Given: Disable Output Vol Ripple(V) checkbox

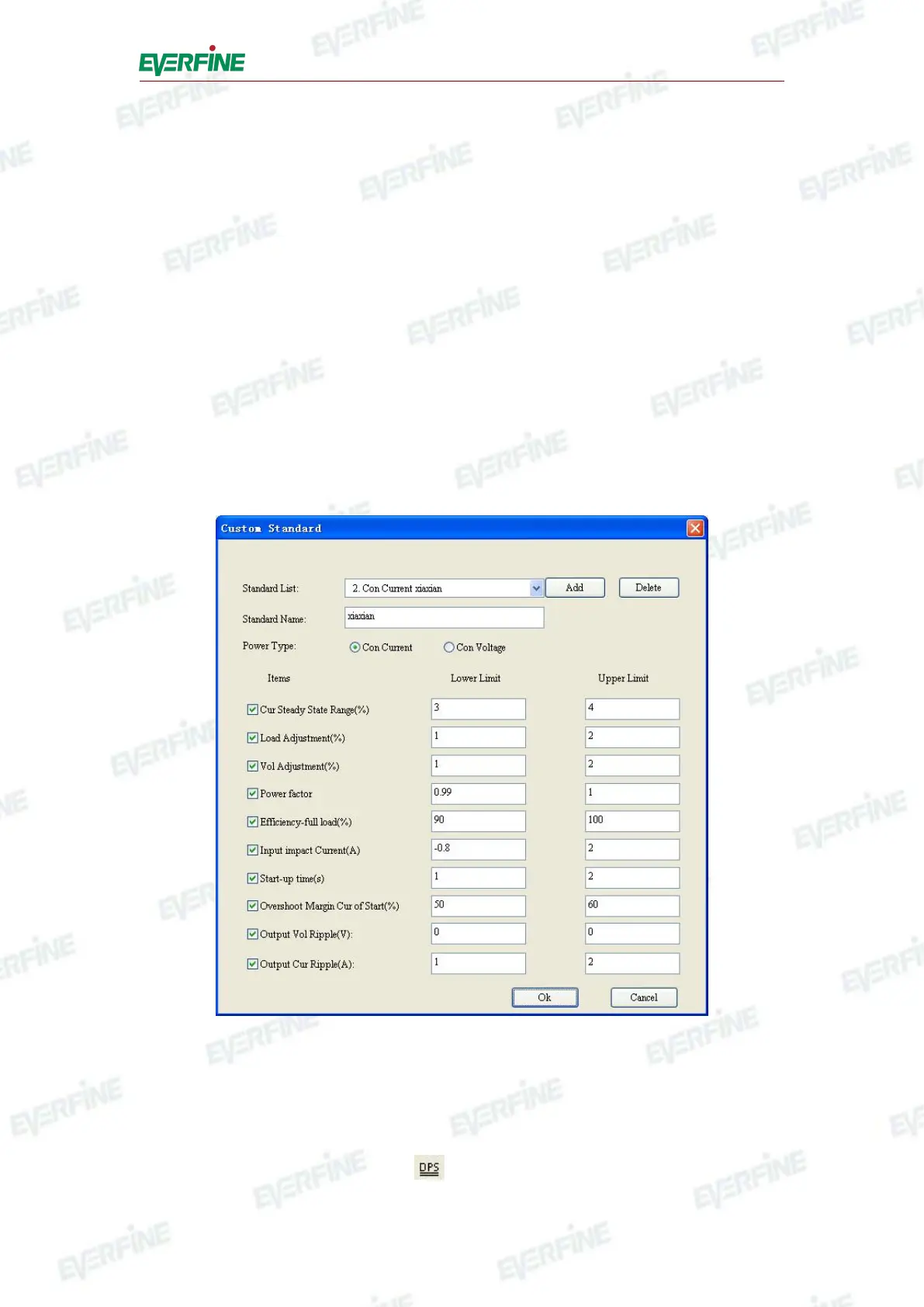Looking at the screenshot, I should [x=252, y=934].
